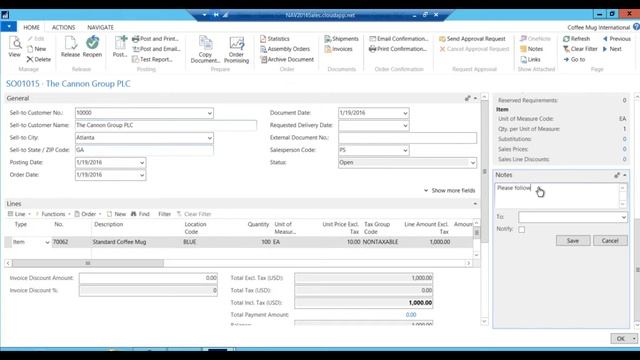Open the Status dropdown
This screenshot has height=360, width=640.
(x=472, y=162)
